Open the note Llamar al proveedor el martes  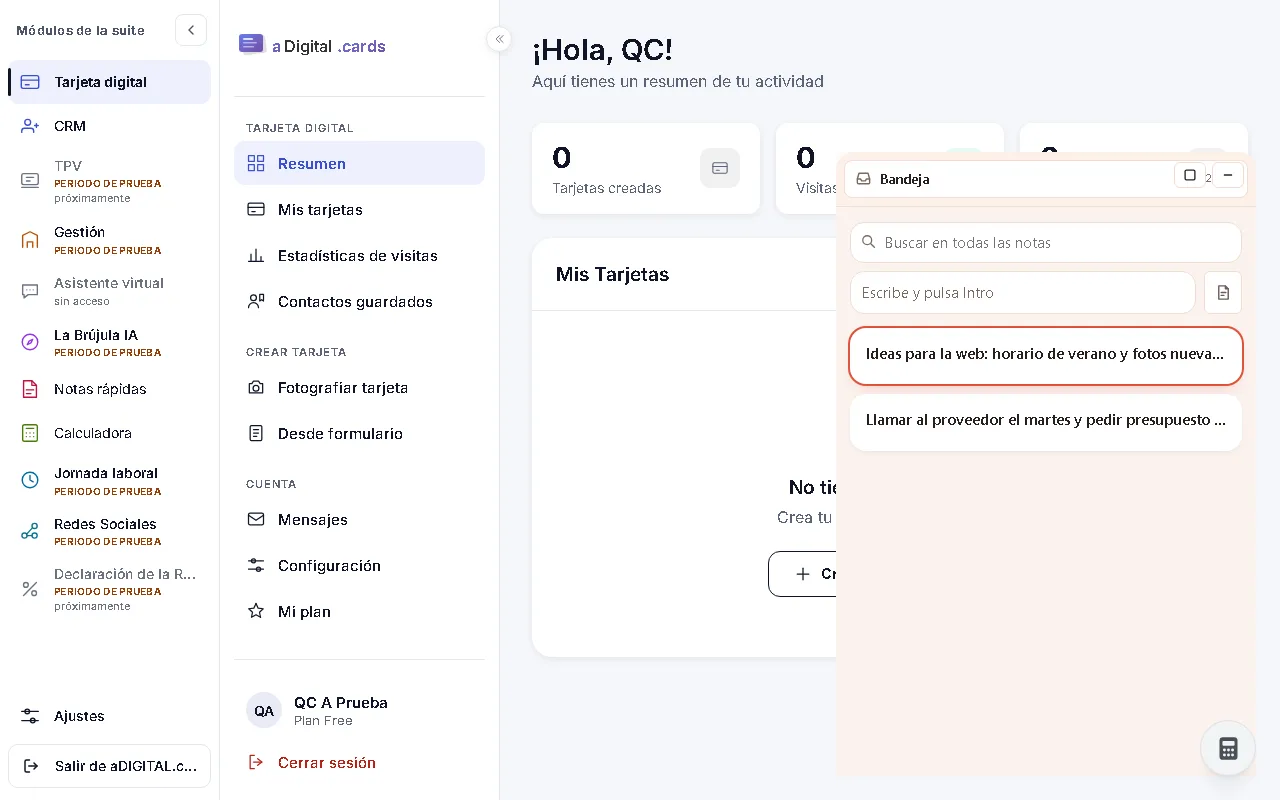coord(1046,422)
